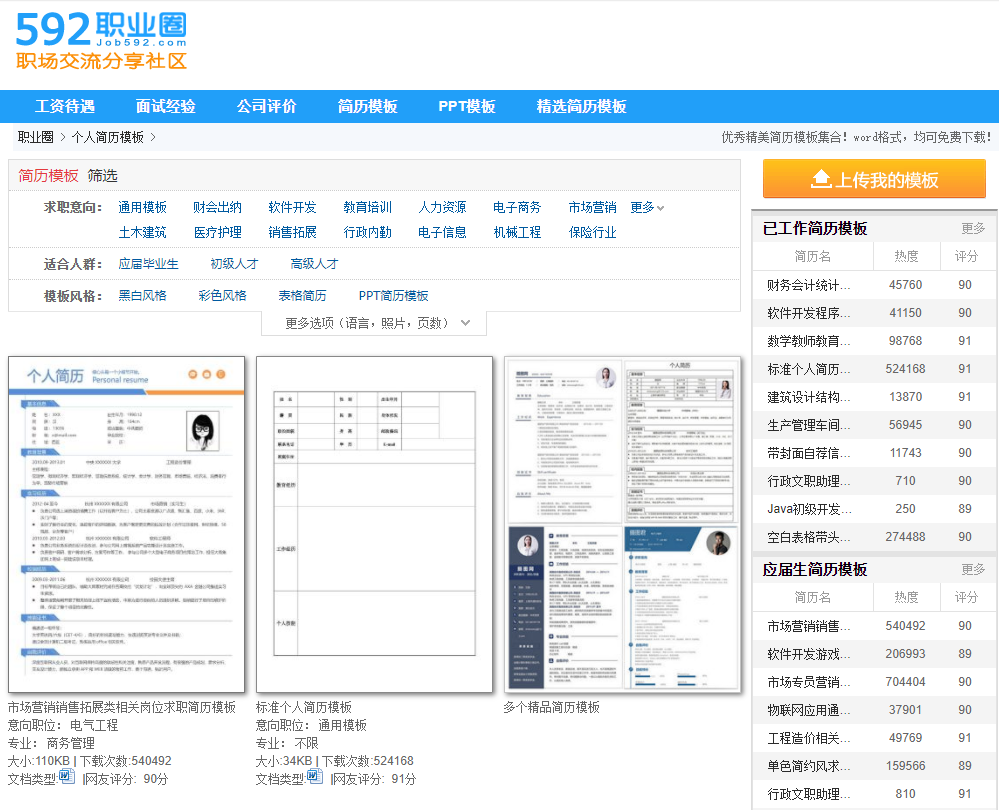选择模板风格中的黑白风格

[x=144, y=296]
